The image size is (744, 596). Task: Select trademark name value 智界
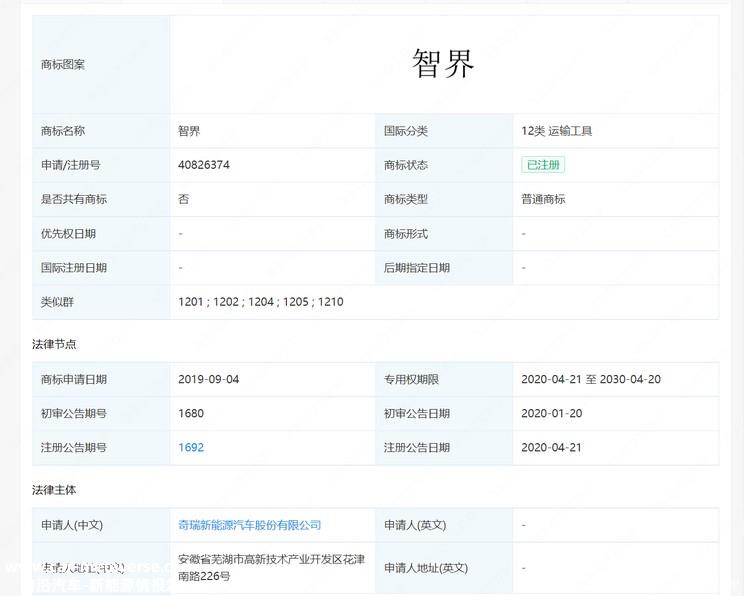point(189,131)
